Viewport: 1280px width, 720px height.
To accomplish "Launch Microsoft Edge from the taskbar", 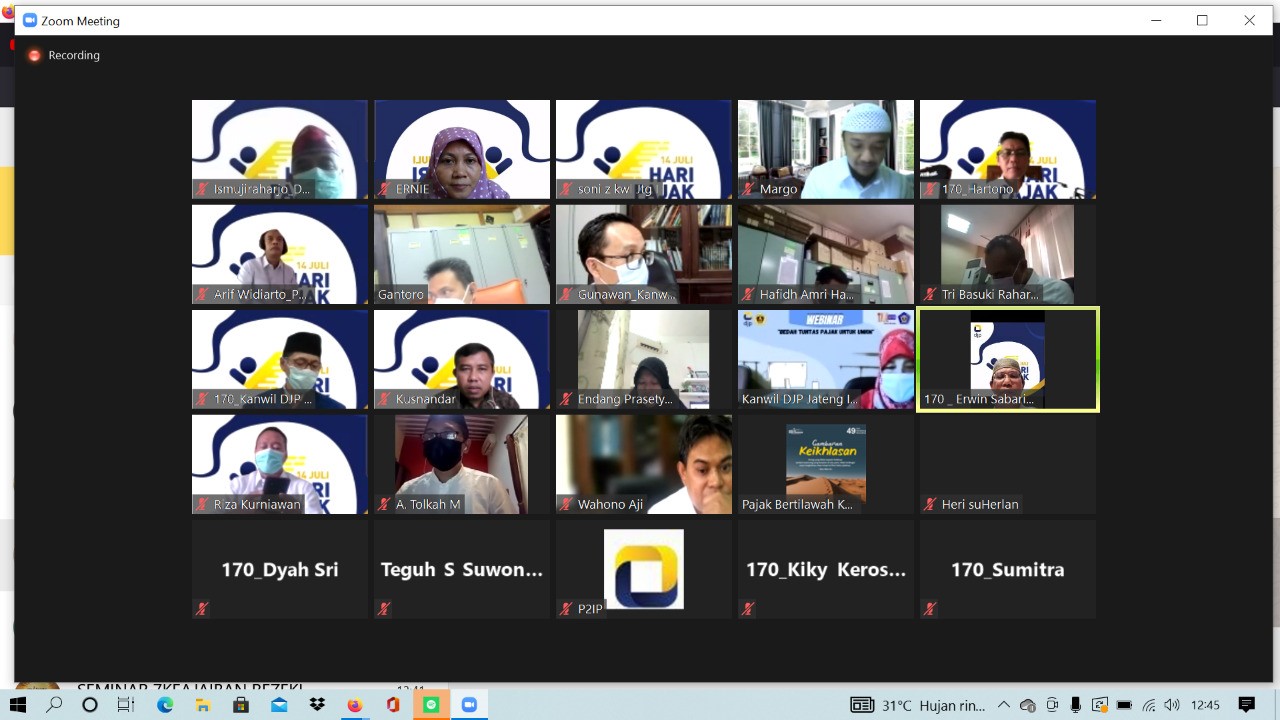I will pyautogui.click(x=165, y=705).
